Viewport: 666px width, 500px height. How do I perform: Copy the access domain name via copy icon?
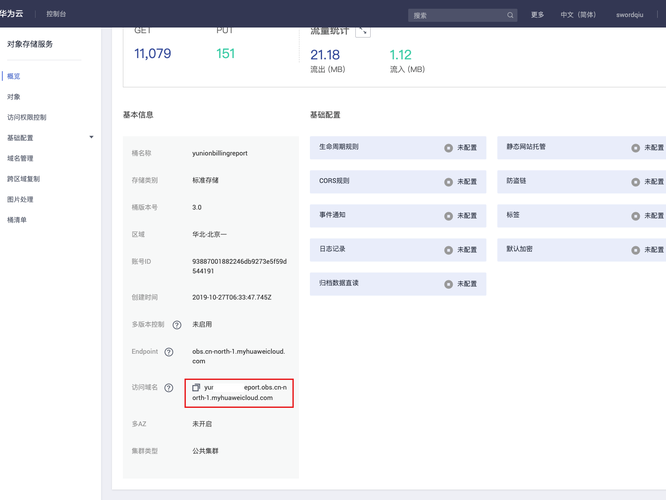point(196,387)
